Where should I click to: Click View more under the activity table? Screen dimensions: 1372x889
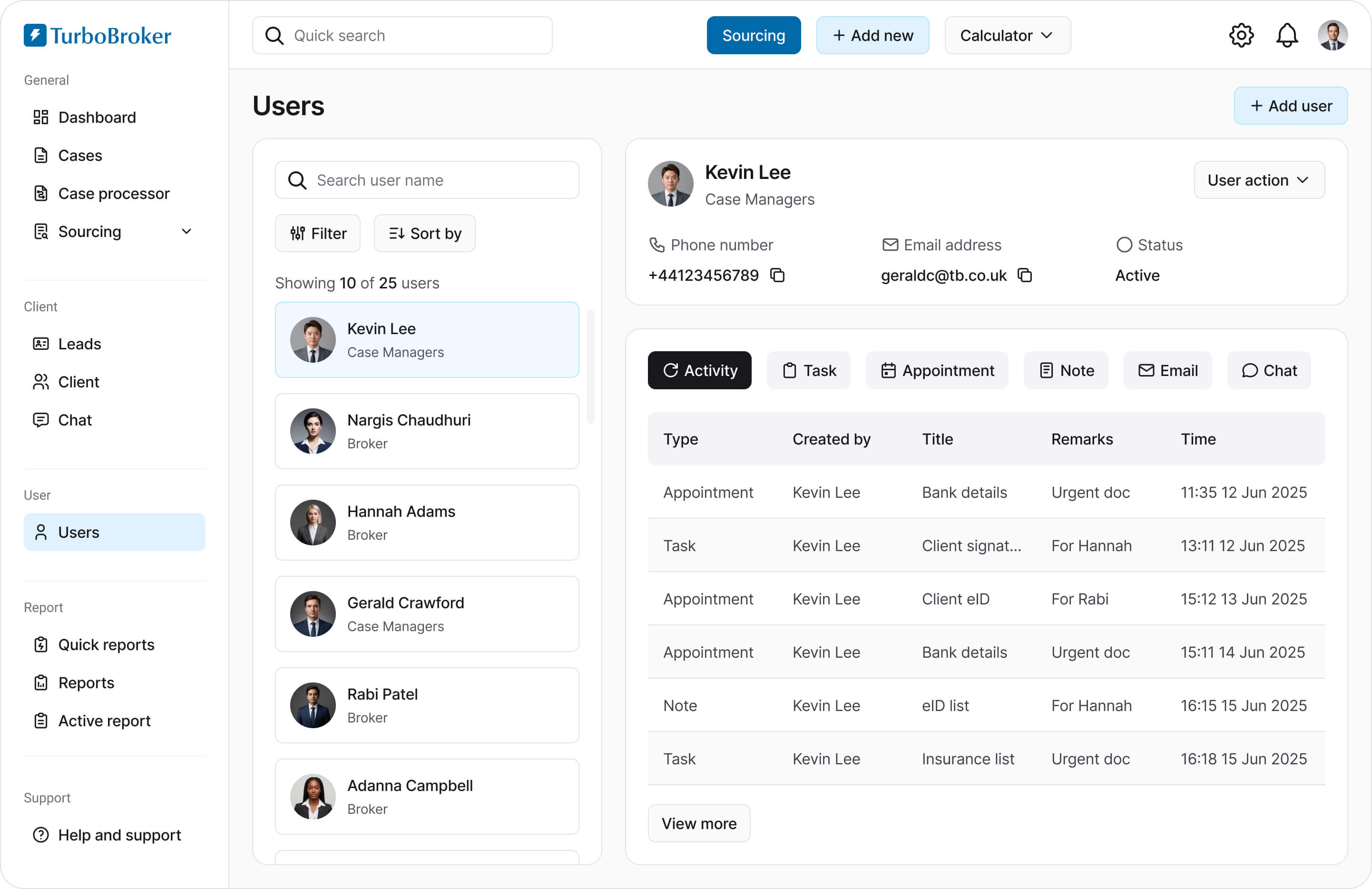pyautogui.click(x=699, y=823)
